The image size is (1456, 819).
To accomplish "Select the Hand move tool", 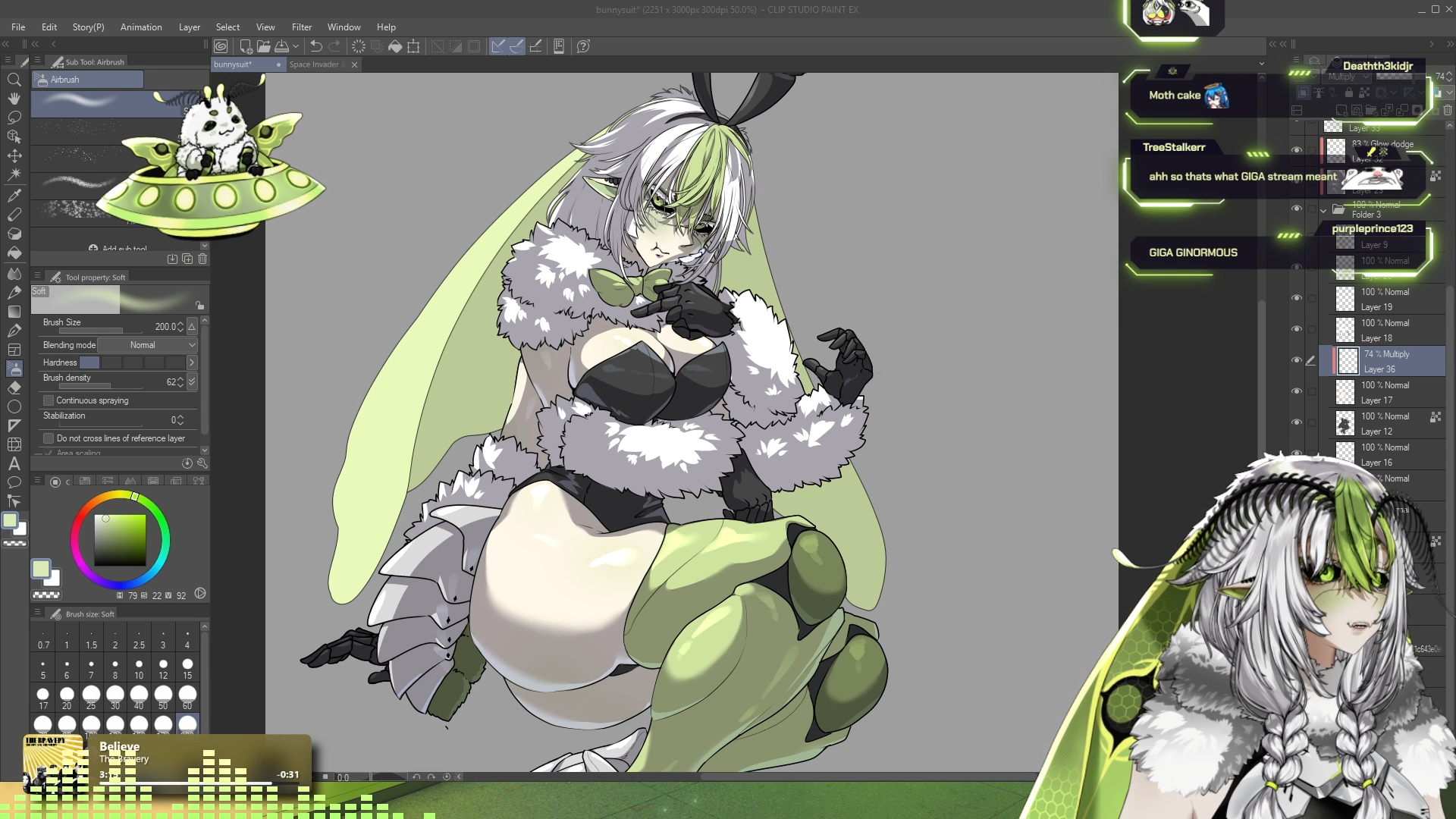I will pos(14,99).
